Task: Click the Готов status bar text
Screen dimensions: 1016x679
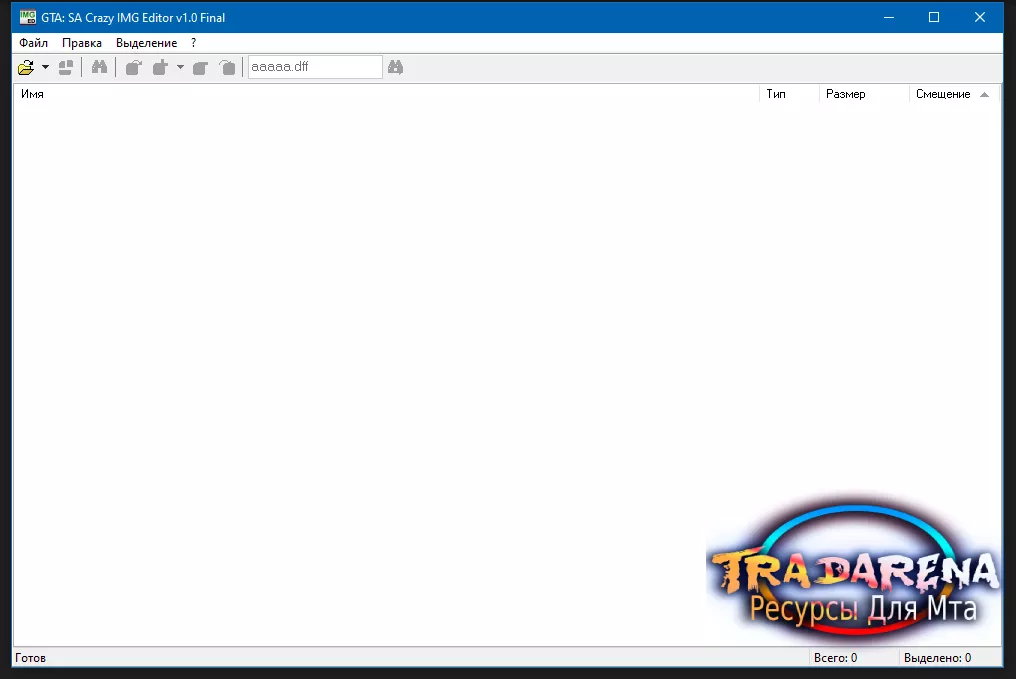Action: (x=30, y=658)
